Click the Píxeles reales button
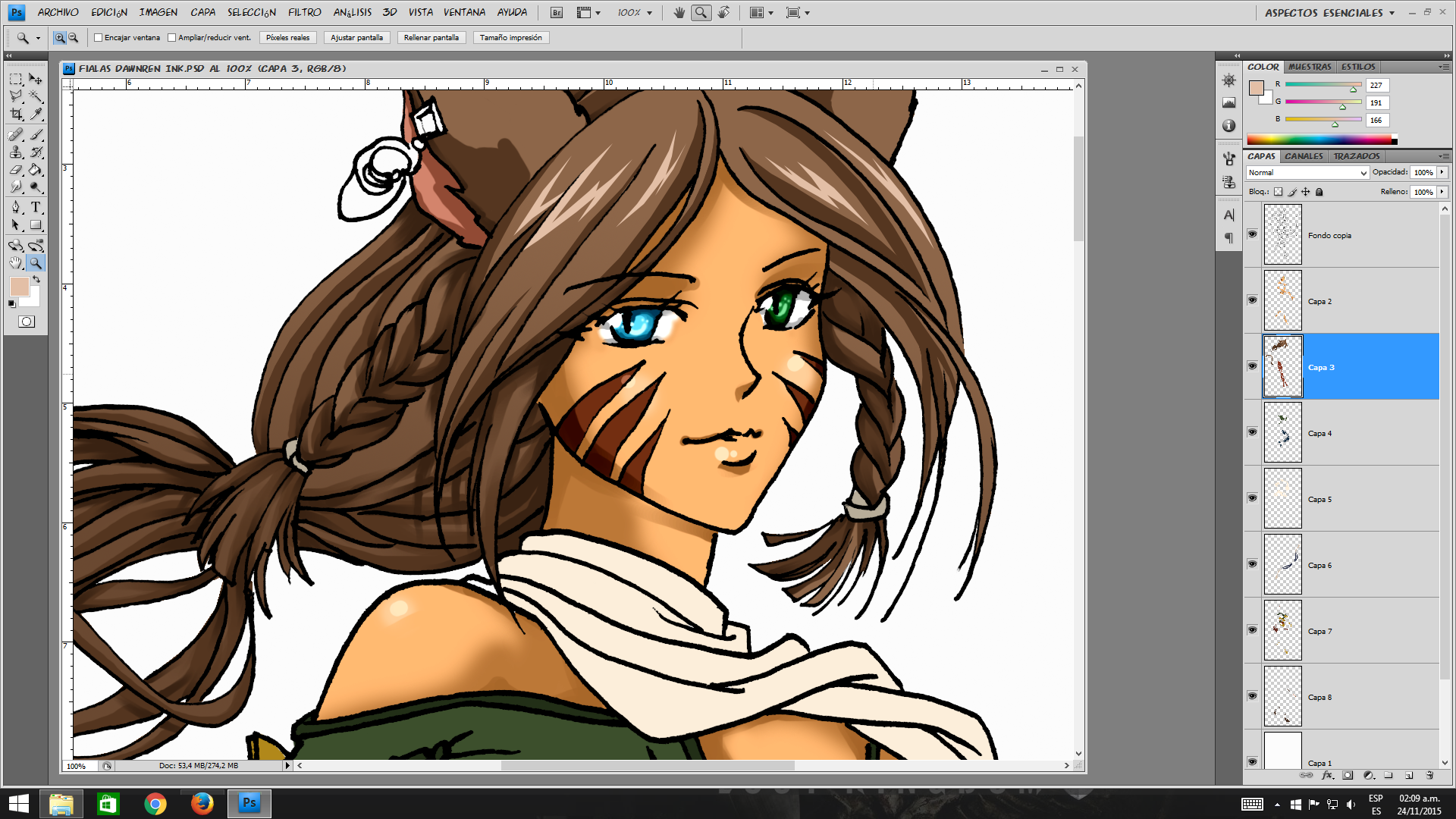The width and height of the screenshot is (1456, 819). [x=287, y=37]
